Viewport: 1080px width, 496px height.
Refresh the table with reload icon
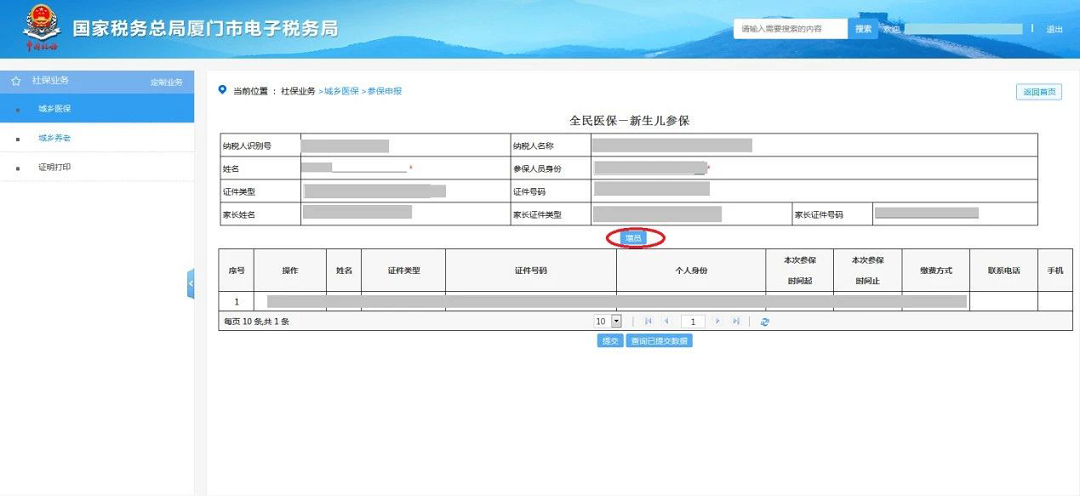[765, 322]
